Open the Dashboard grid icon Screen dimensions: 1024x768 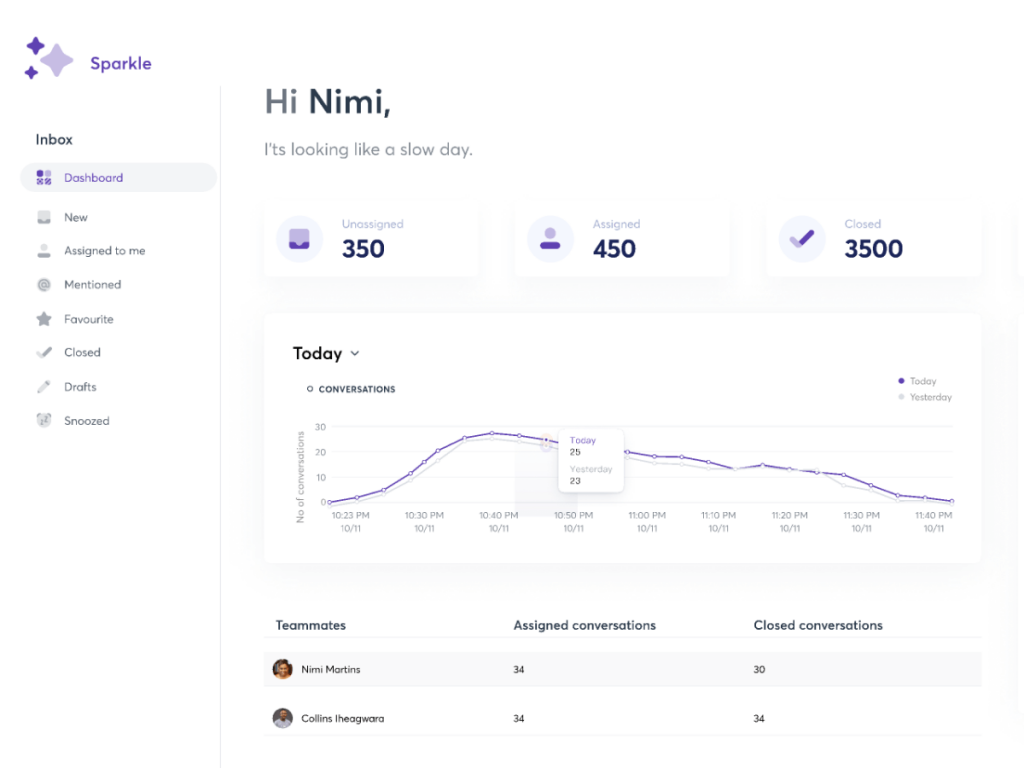pyautogui.click(x=44, y=178)
